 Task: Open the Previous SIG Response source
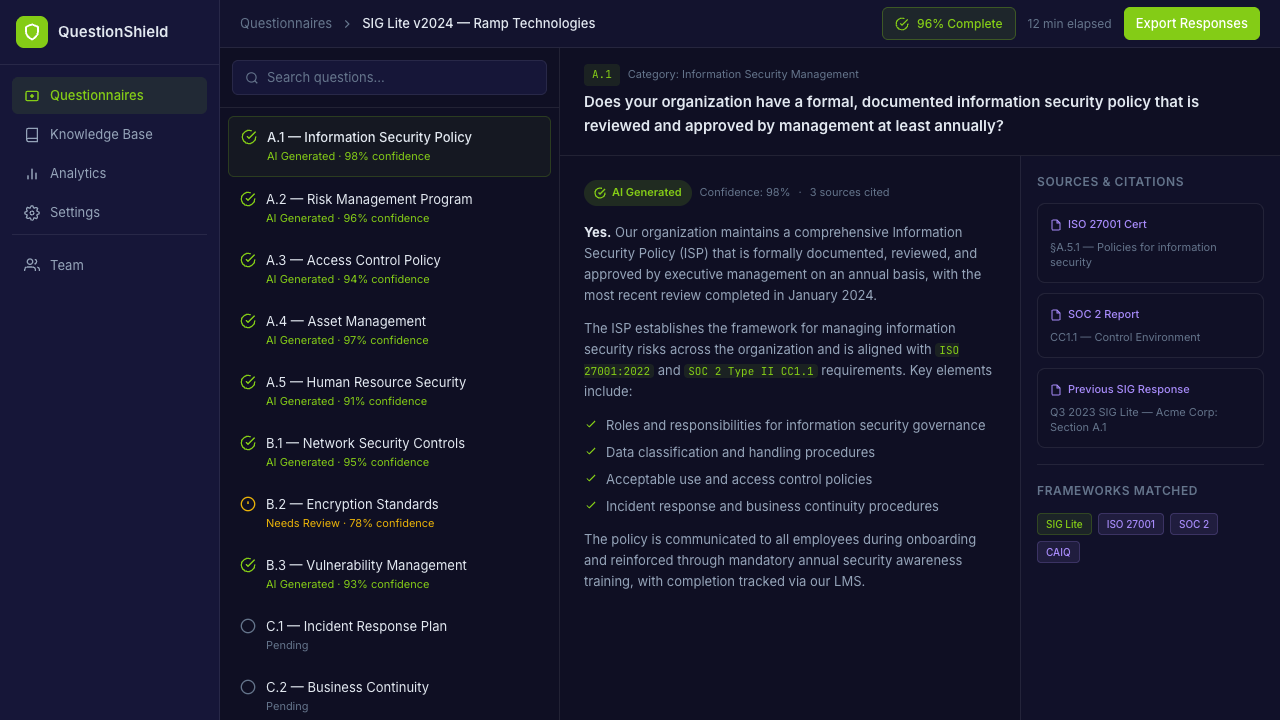pyautogui.click(x=1150, y=408)
